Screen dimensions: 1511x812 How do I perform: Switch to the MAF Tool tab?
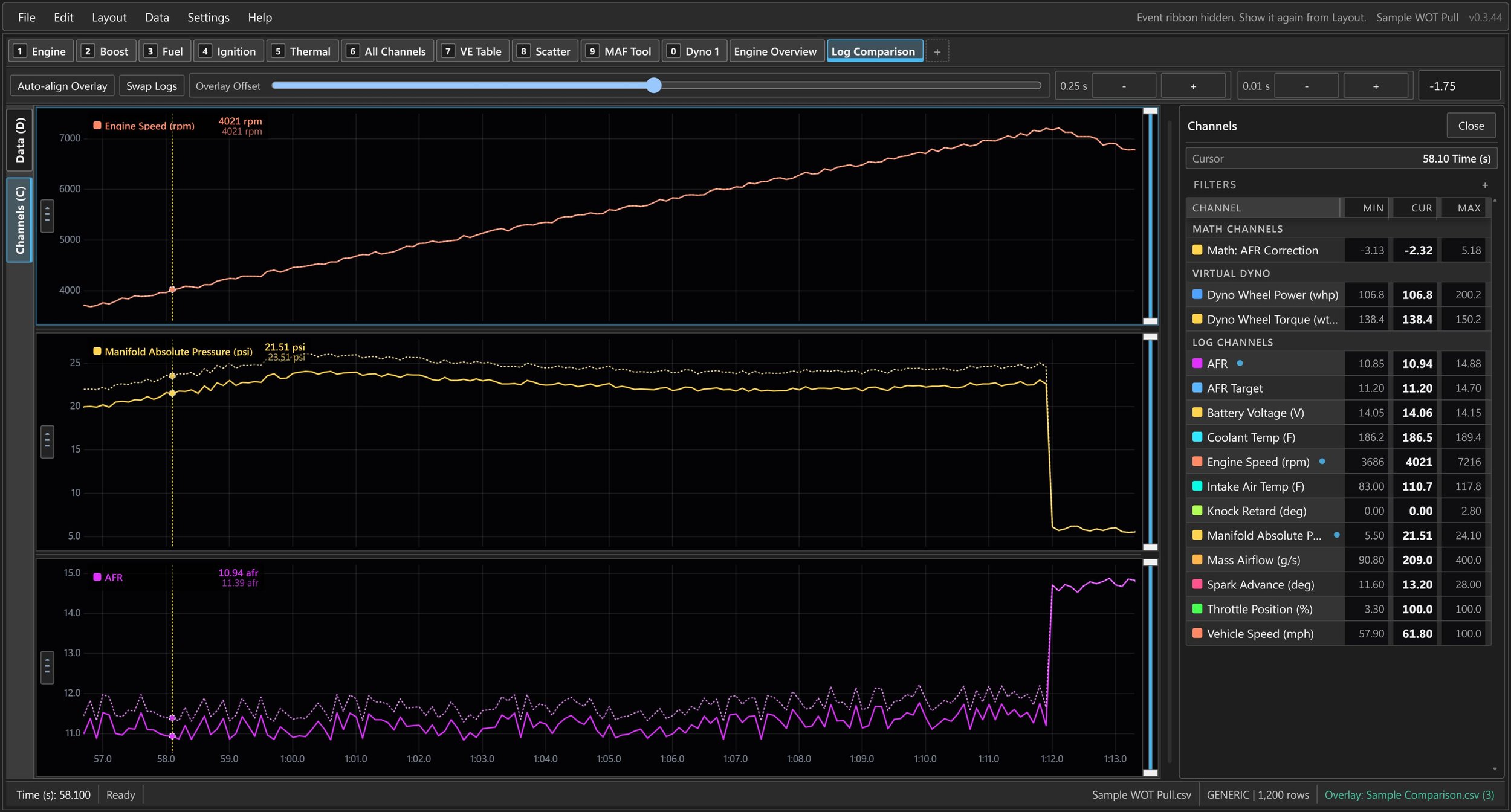click(620, 51)
